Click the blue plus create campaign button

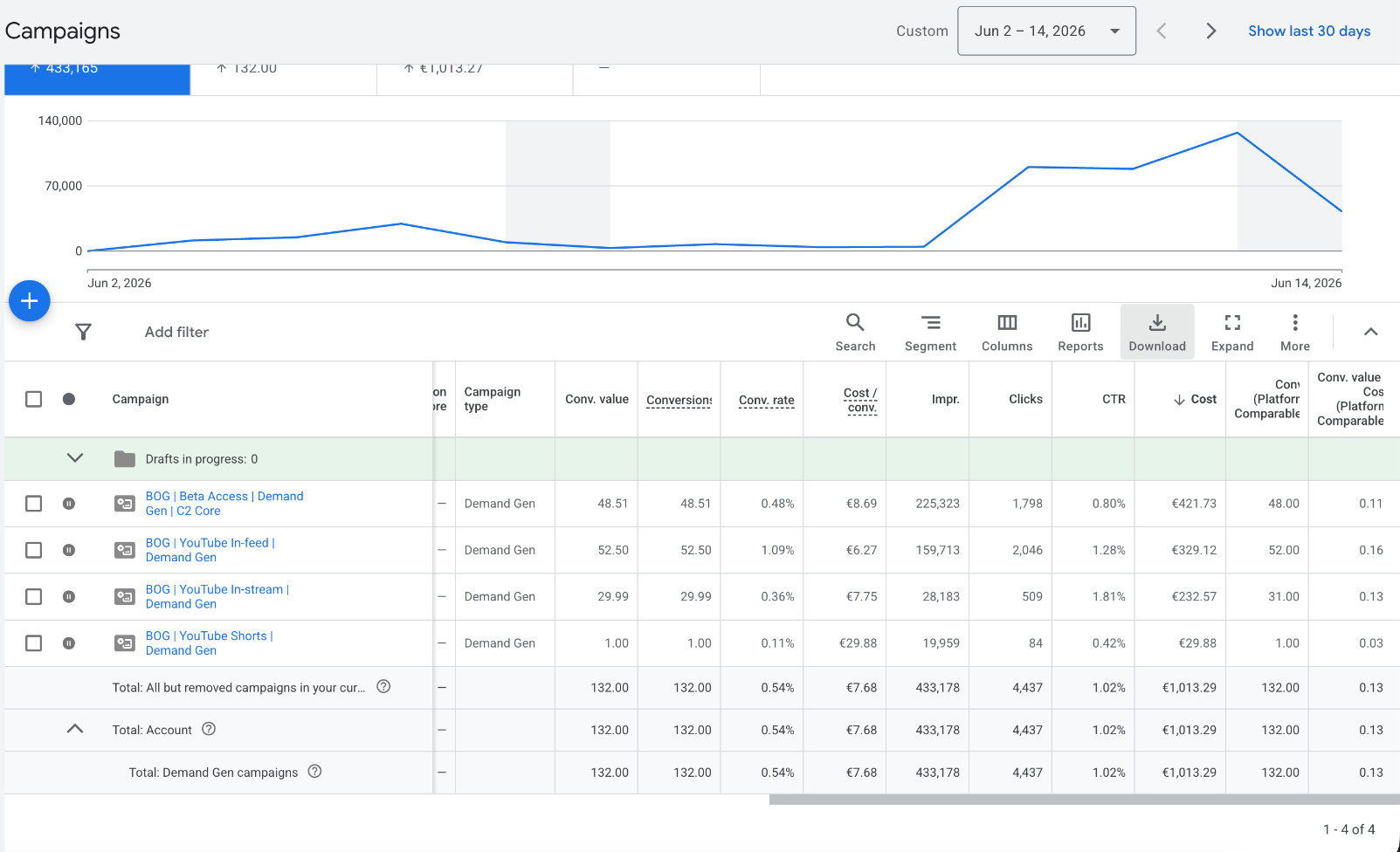(x=29, y=301)
